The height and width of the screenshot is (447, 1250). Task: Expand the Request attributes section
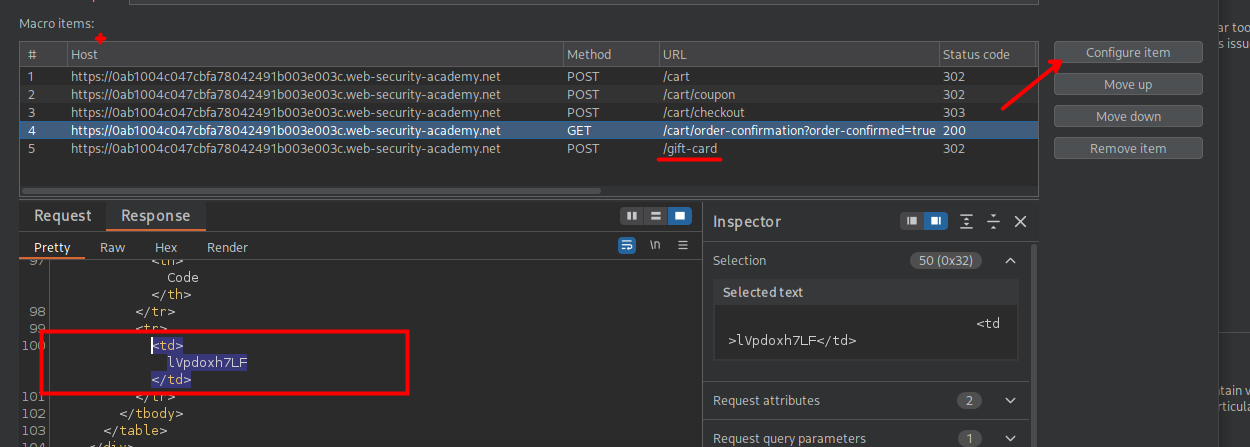pos(1010,401)
